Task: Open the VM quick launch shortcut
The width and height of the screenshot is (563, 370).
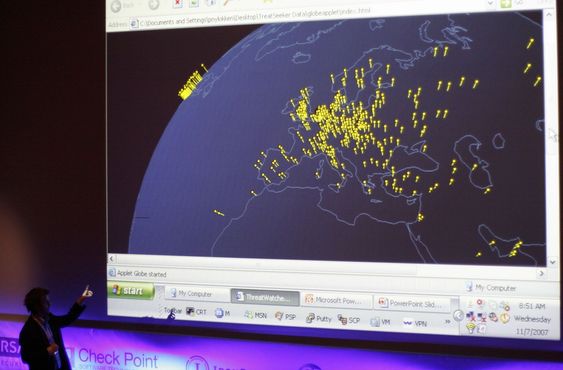Action: pyautogui.click(x=380, y=322)
